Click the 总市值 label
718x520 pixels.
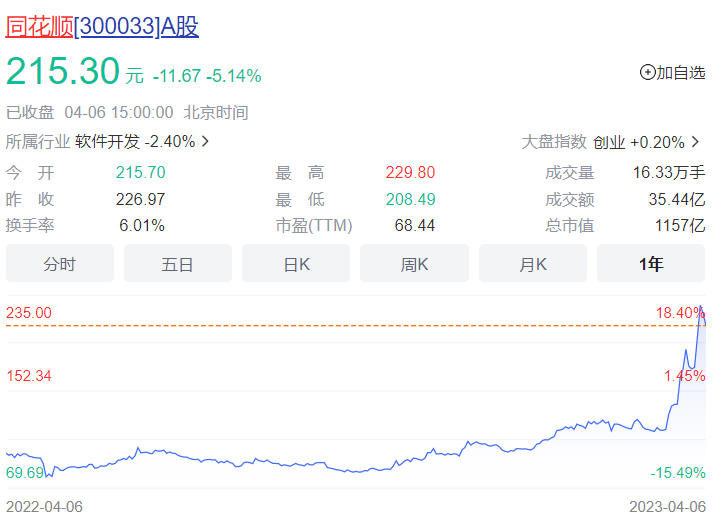tap(570, 225)
